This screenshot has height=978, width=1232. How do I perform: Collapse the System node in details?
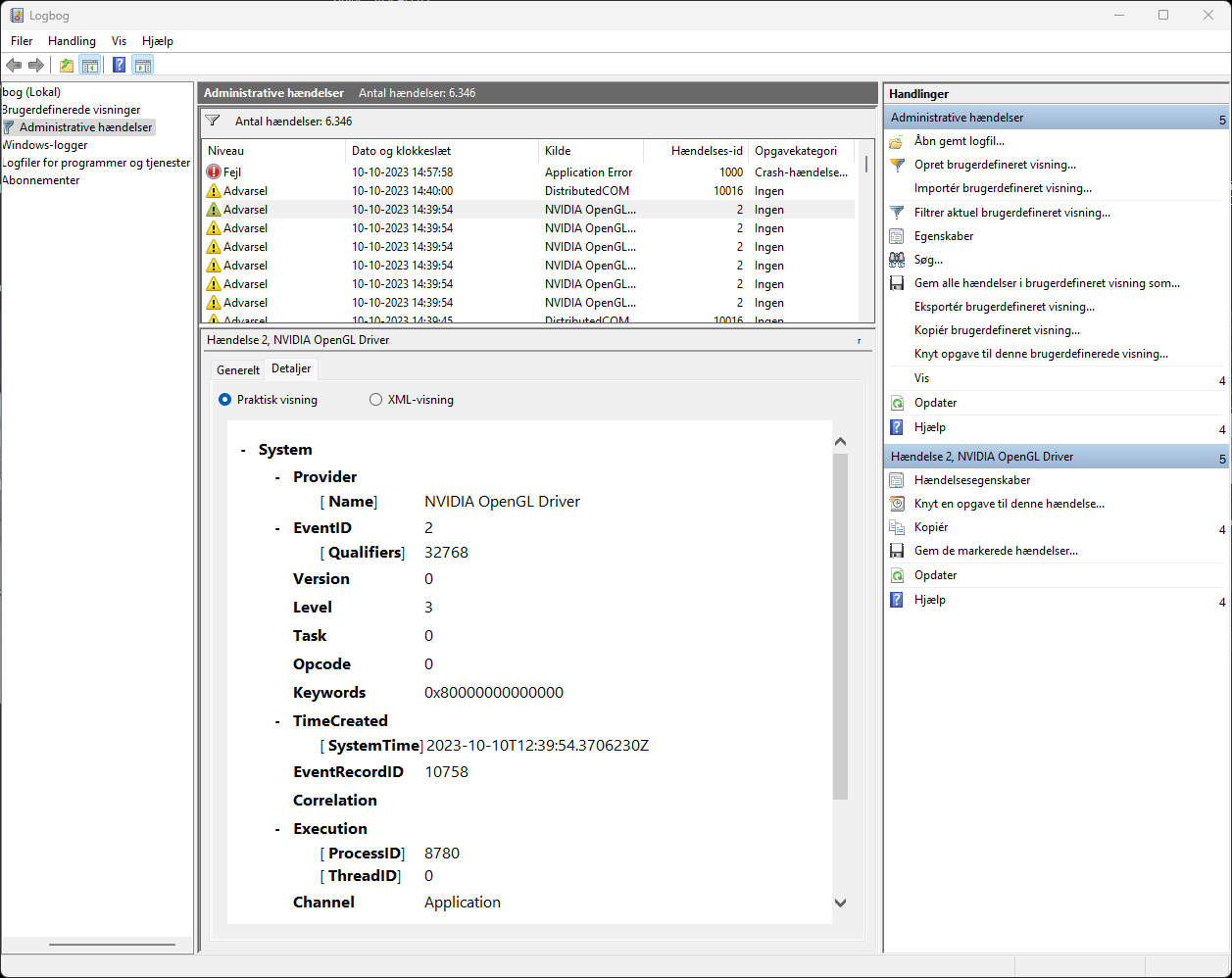point(243,450)
